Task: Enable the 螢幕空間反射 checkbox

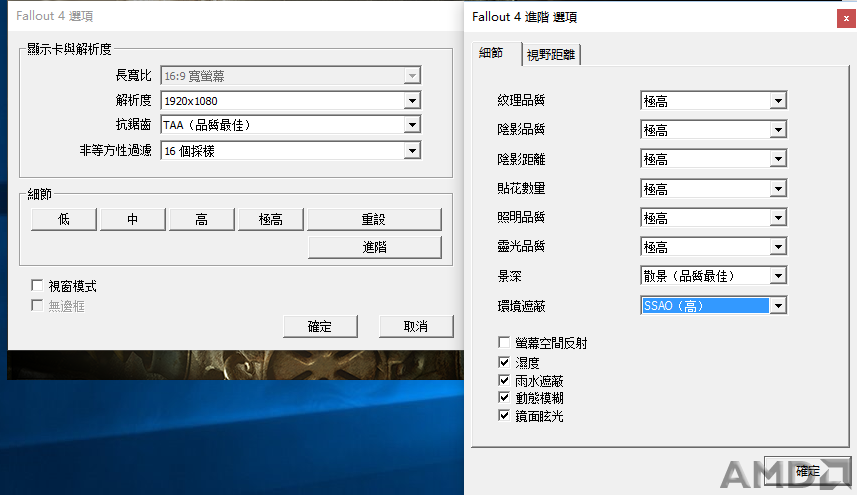Action: pos(504,343)
